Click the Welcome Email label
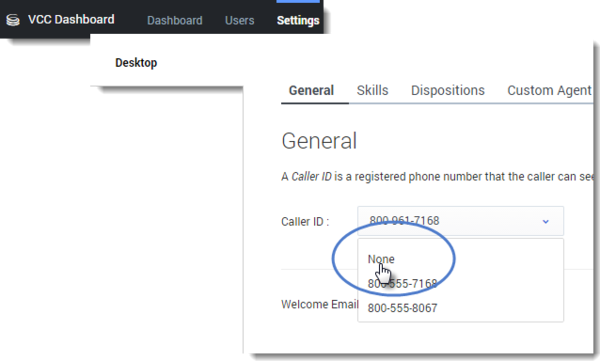Screen dimensions: 600x361 320,304
